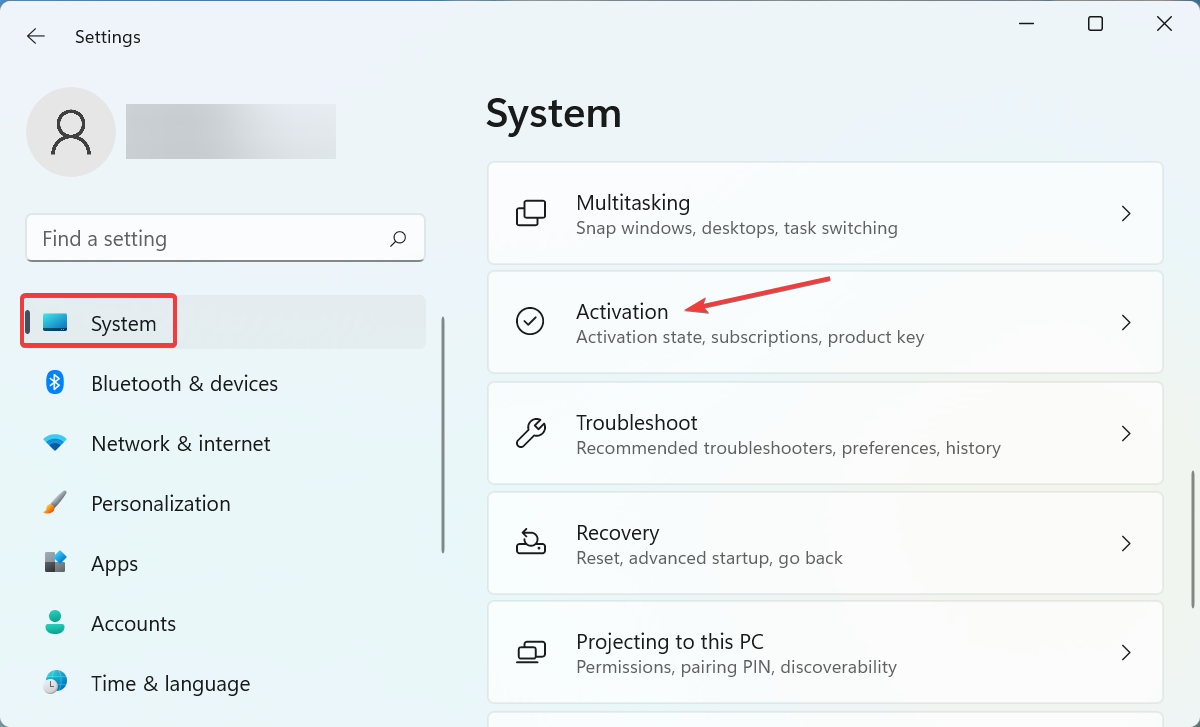The height and width of the screenshot is (727, 1200).
Task: Minimize the Settings window
Action: click(x=1027, y=24)
